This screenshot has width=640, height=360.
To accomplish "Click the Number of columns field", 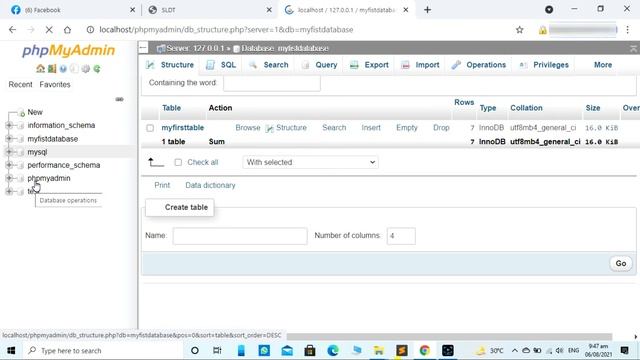I will pos(401,236).
